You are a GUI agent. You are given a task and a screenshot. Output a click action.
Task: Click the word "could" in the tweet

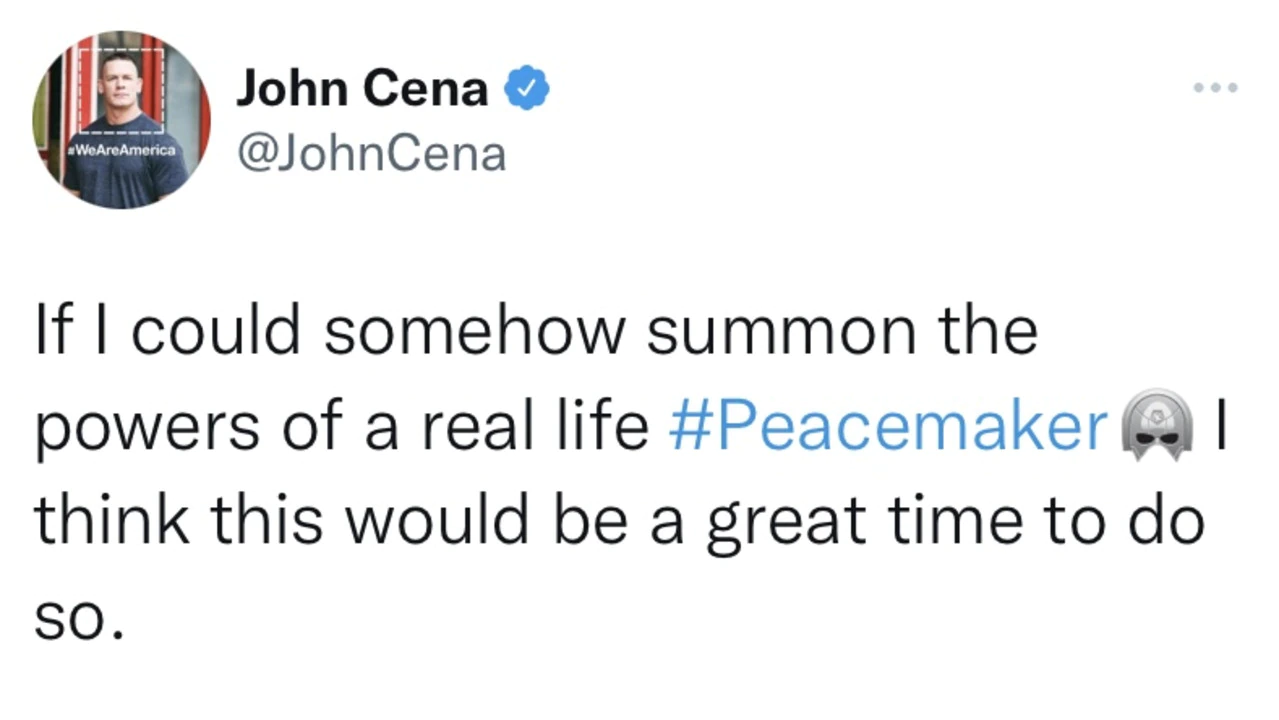tap(216, 331)
